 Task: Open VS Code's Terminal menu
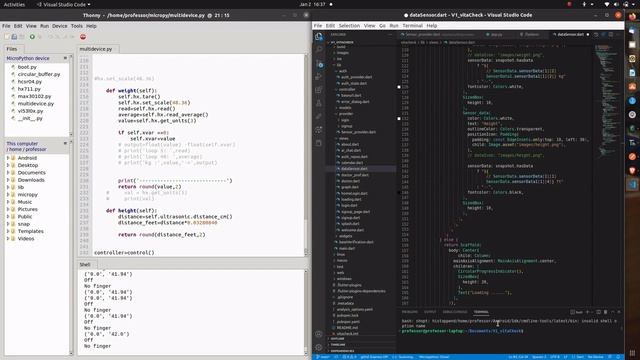point(413,26)
